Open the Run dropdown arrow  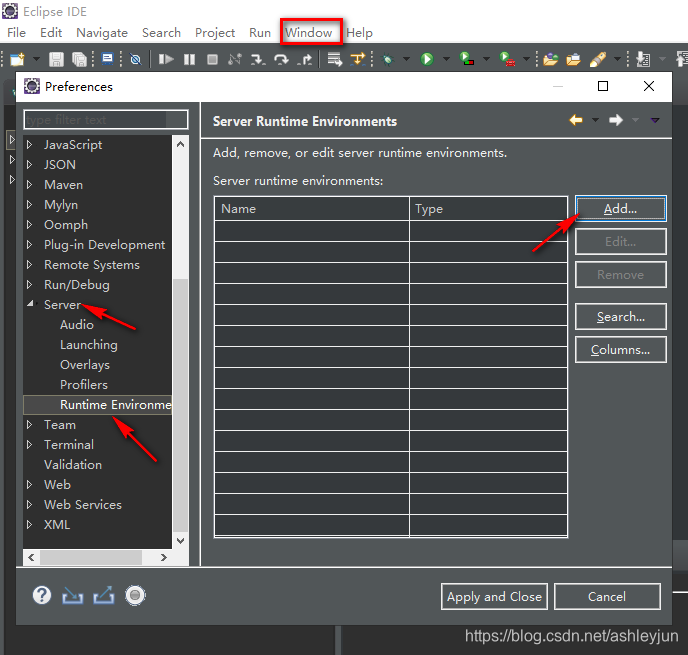[446, 59]
